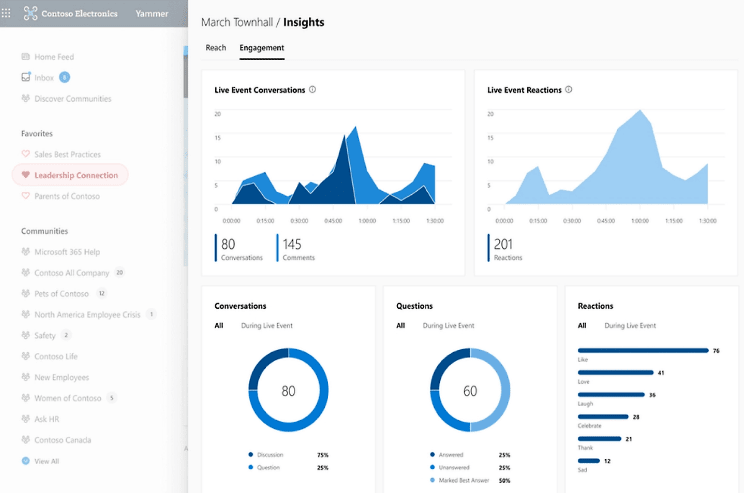
Task: Click the Love reactions bar
Action: point(616,373)
